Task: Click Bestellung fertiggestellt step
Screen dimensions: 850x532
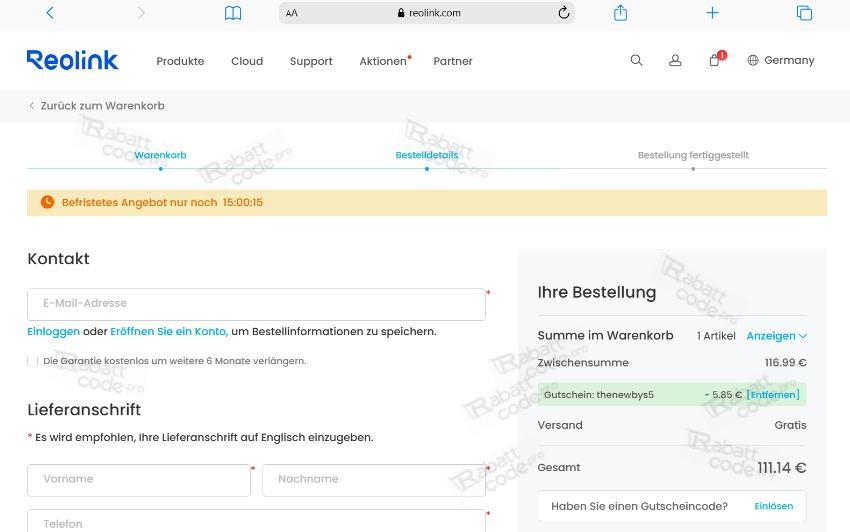Action: (693, 155)
